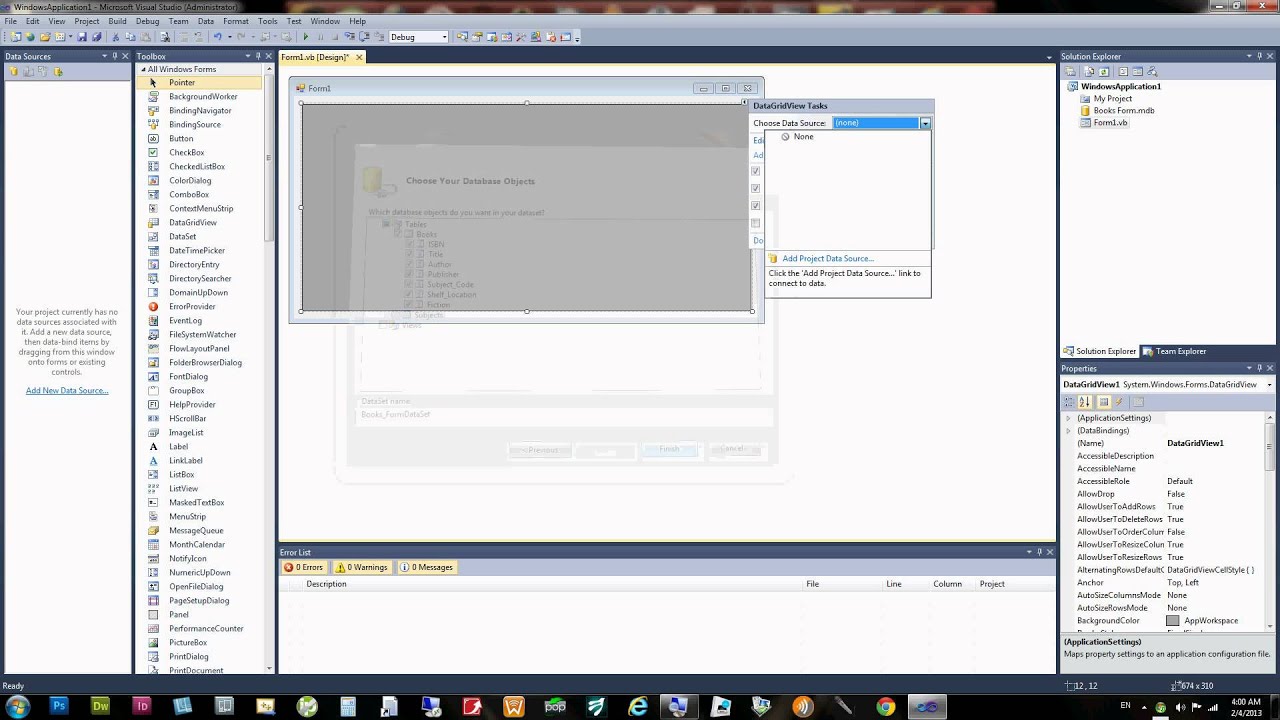This screenshot has height=720, width=1280.
Task: Select ListView control in Toolbox
Action: [198, 489]
